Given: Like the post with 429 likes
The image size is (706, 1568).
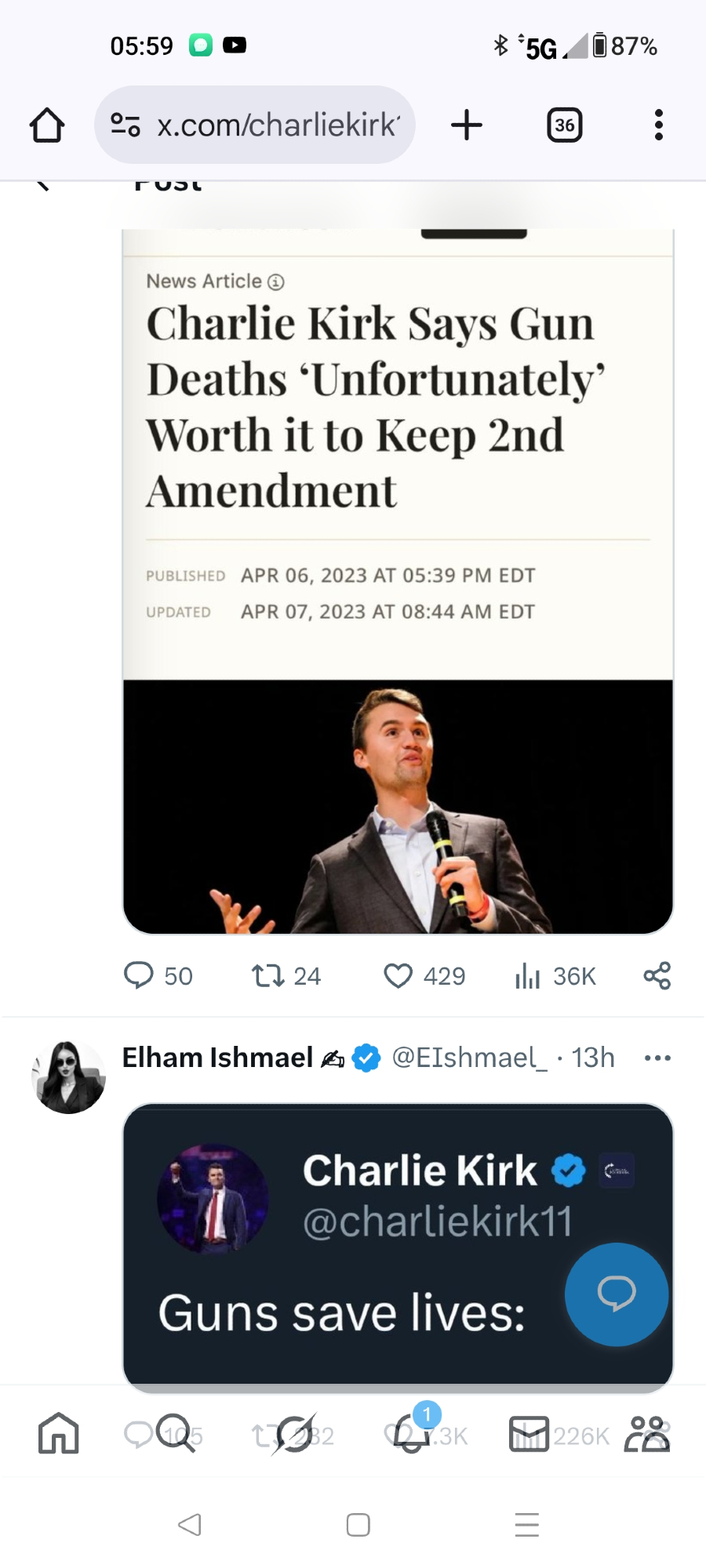Looking at the screenshot, I should 398,976.
